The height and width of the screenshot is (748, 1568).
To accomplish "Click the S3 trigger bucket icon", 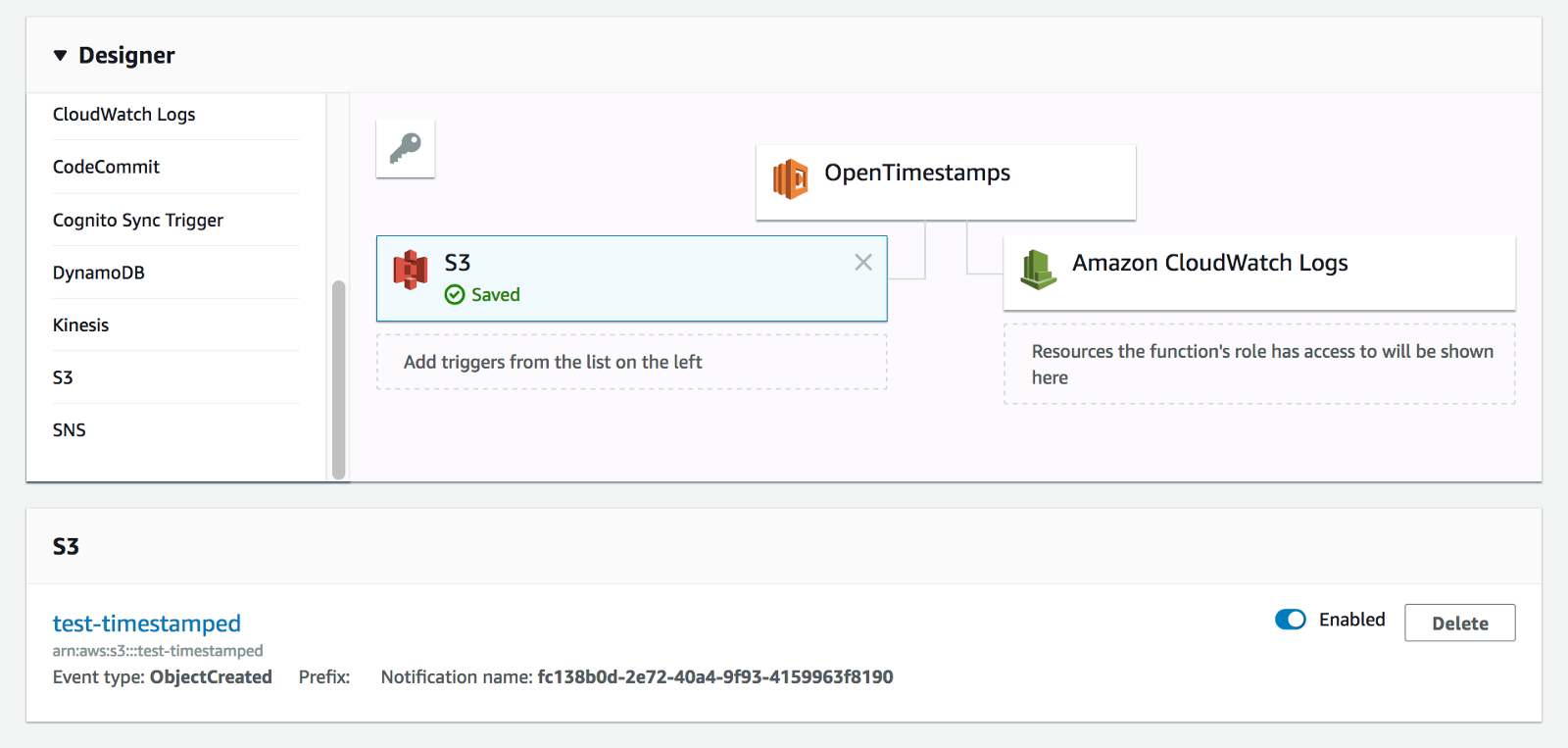I will 411,270.
